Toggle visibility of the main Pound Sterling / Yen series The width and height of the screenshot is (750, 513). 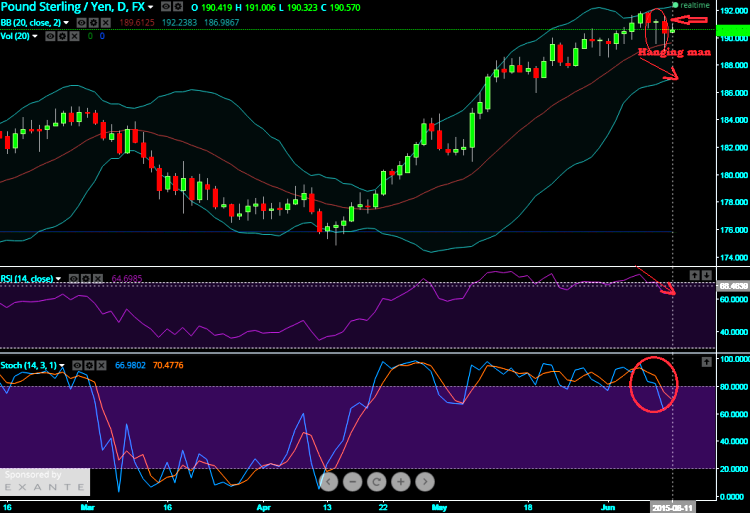coord(165,7)
